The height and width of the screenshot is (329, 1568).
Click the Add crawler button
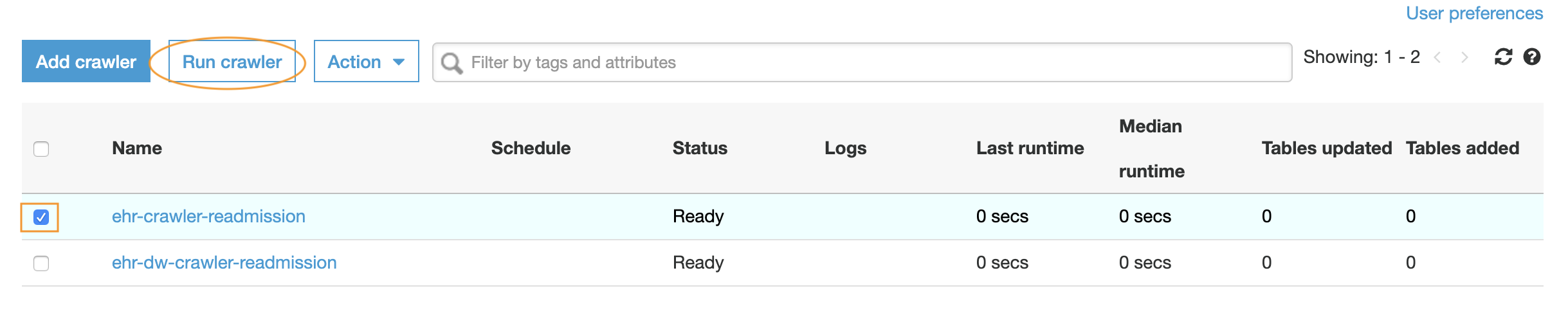pyautogui.click(x=86, y=62)
